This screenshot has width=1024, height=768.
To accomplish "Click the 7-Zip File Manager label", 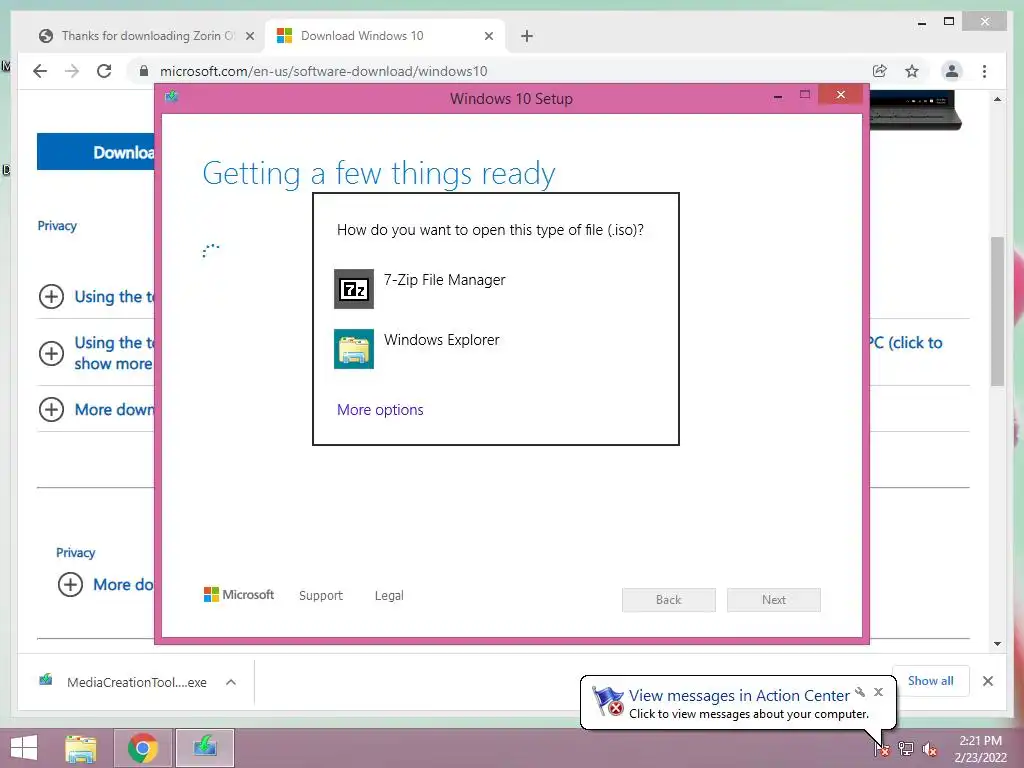I will [444, 280].
